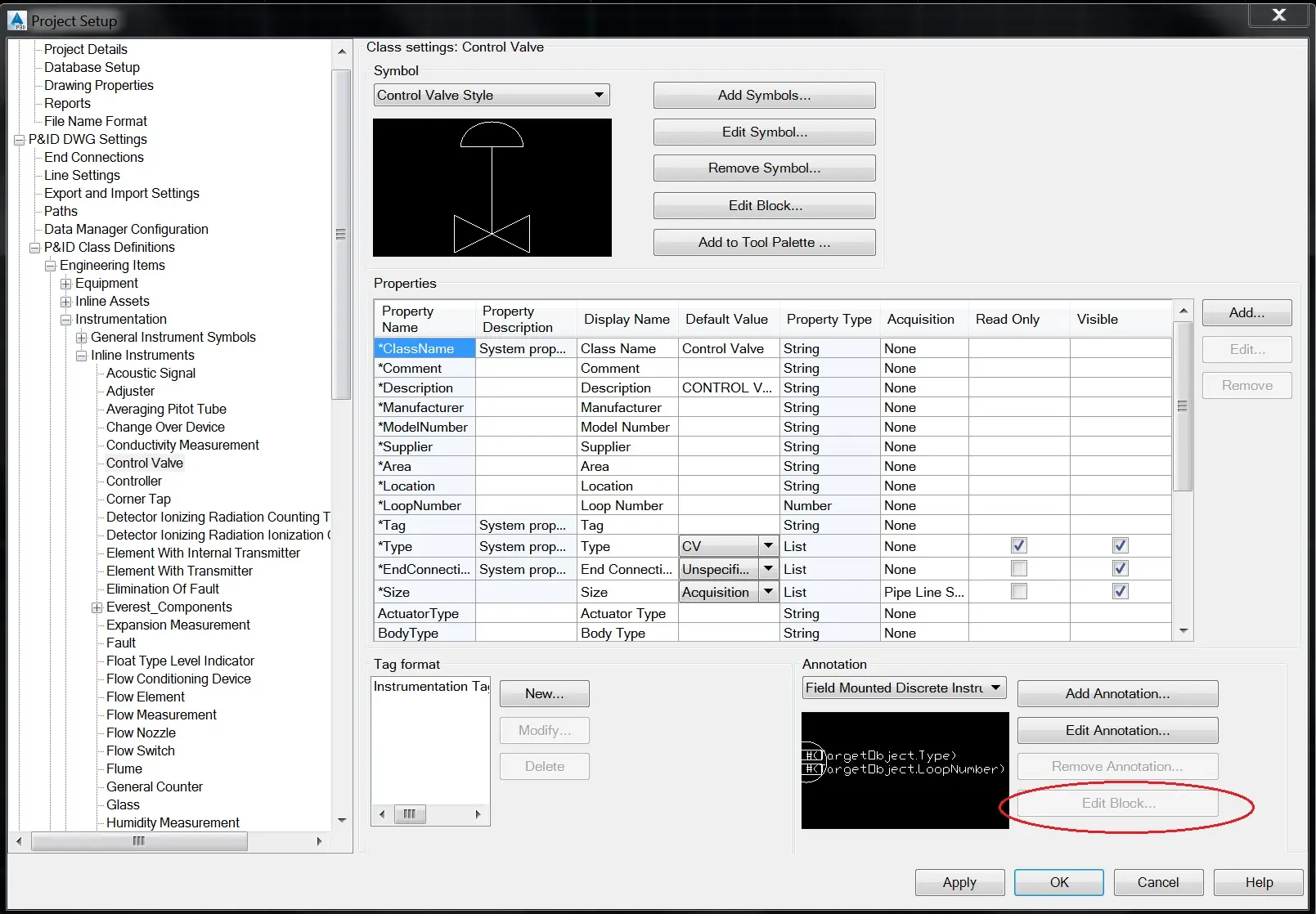
Task: Click tree panel scroll up arrow
Action: click(342, 52)
